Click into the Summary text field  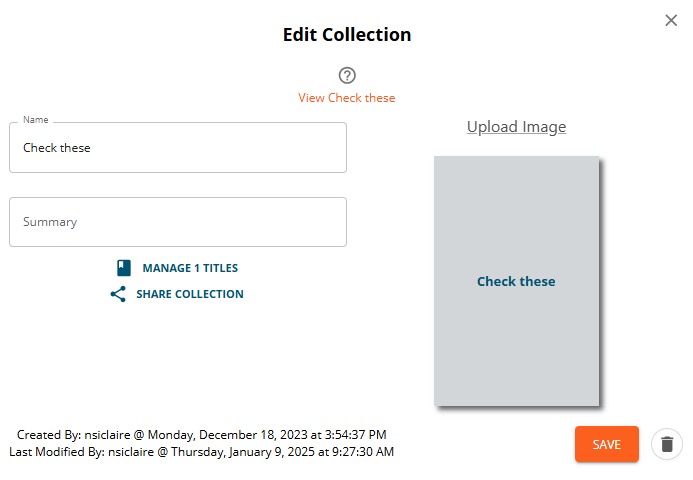(178, 222)
